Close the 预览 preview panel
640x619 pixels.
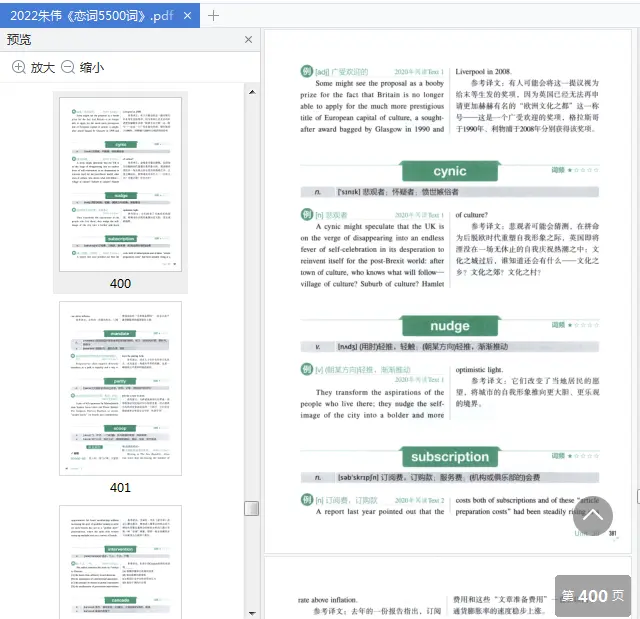(x=248, y=40)
